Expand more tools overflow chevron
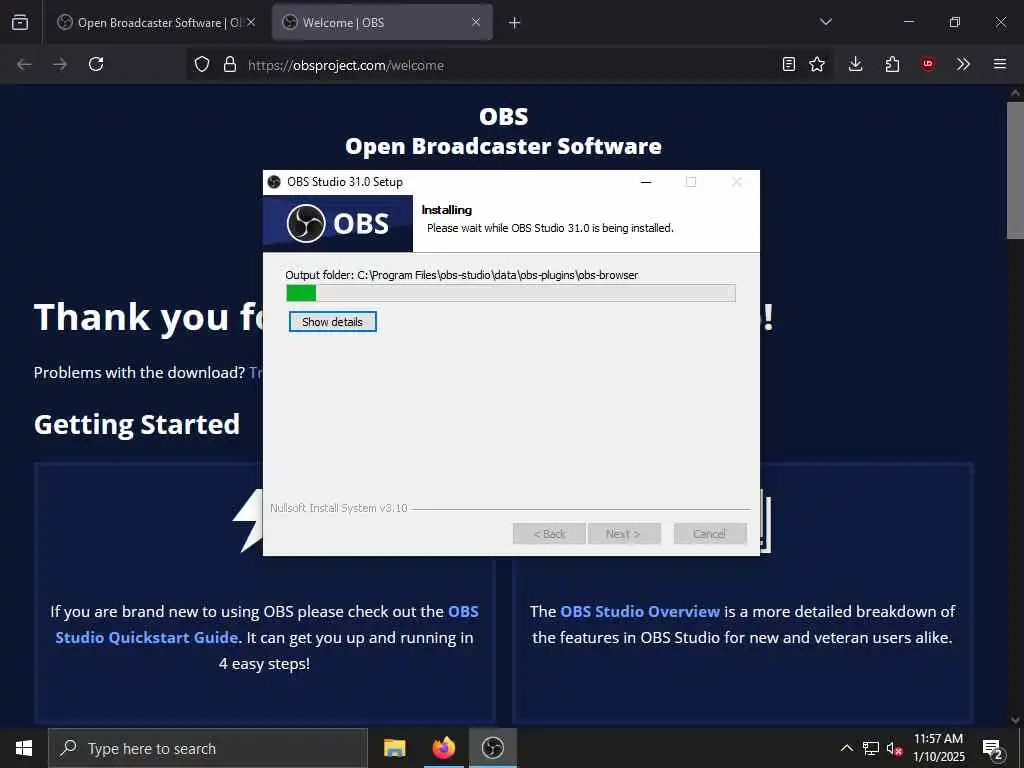Image resolution: width=1024 pixels, height=768 pixels. point(963,64)
